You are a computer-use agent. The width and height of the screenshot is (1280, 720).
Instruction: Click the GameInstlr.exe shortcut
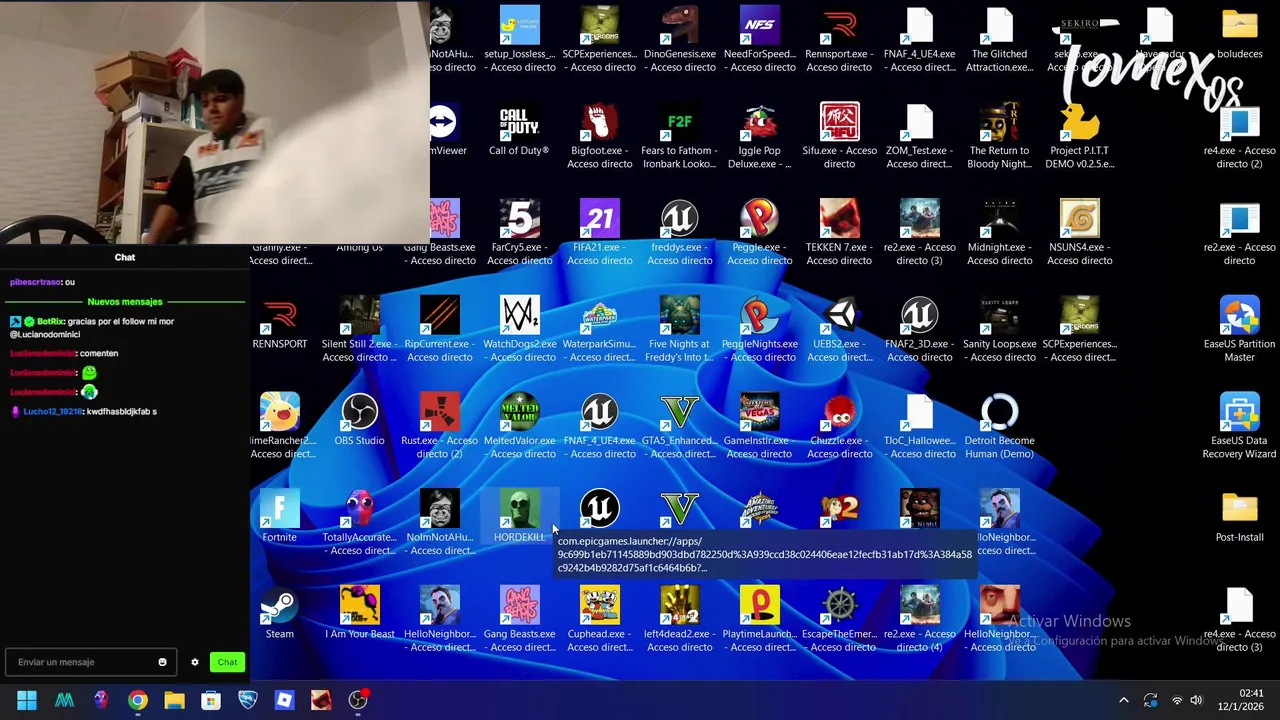click(759, 426)
